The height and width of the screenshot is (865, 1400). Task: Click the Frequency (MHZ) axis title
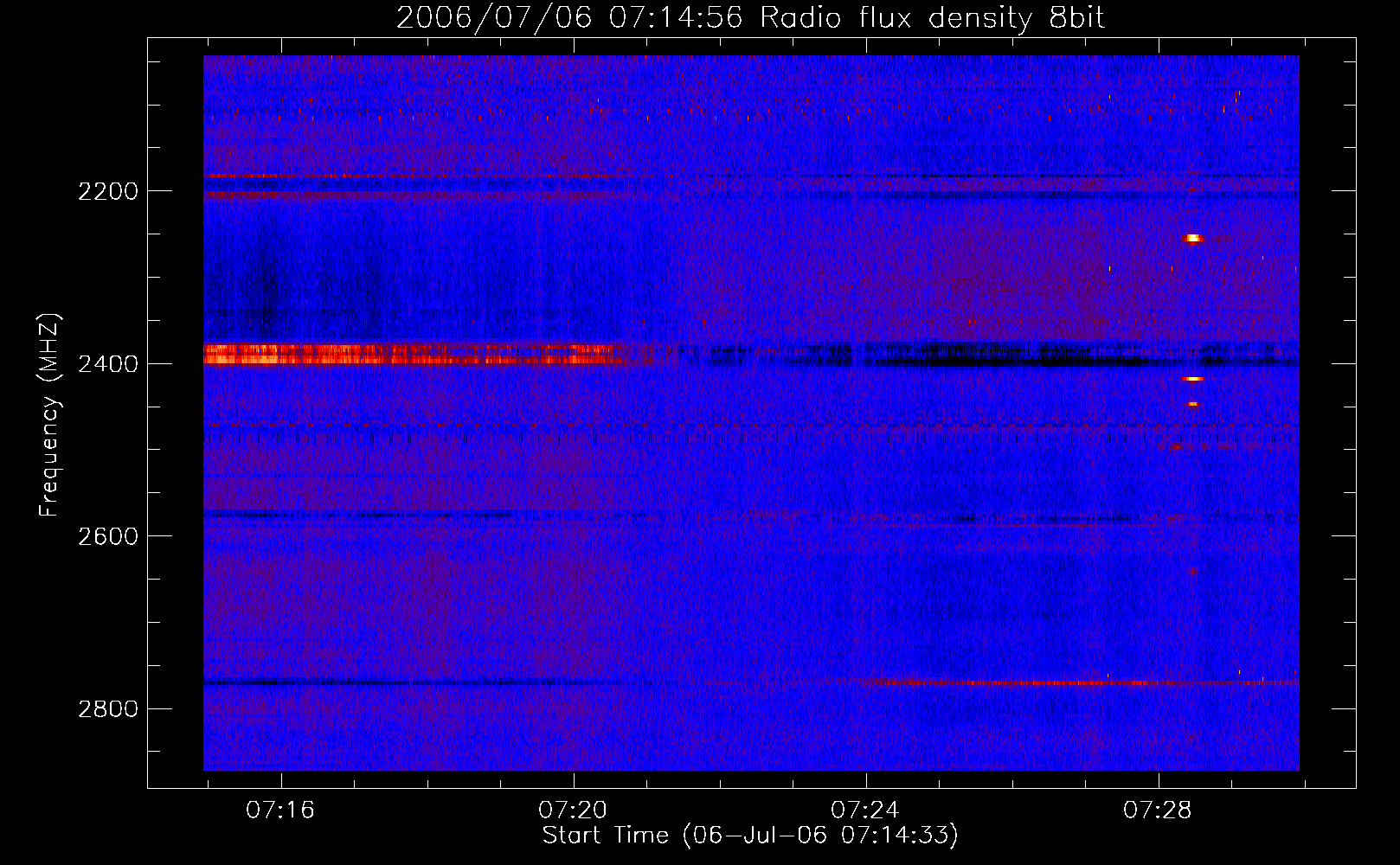coord(49,415)
